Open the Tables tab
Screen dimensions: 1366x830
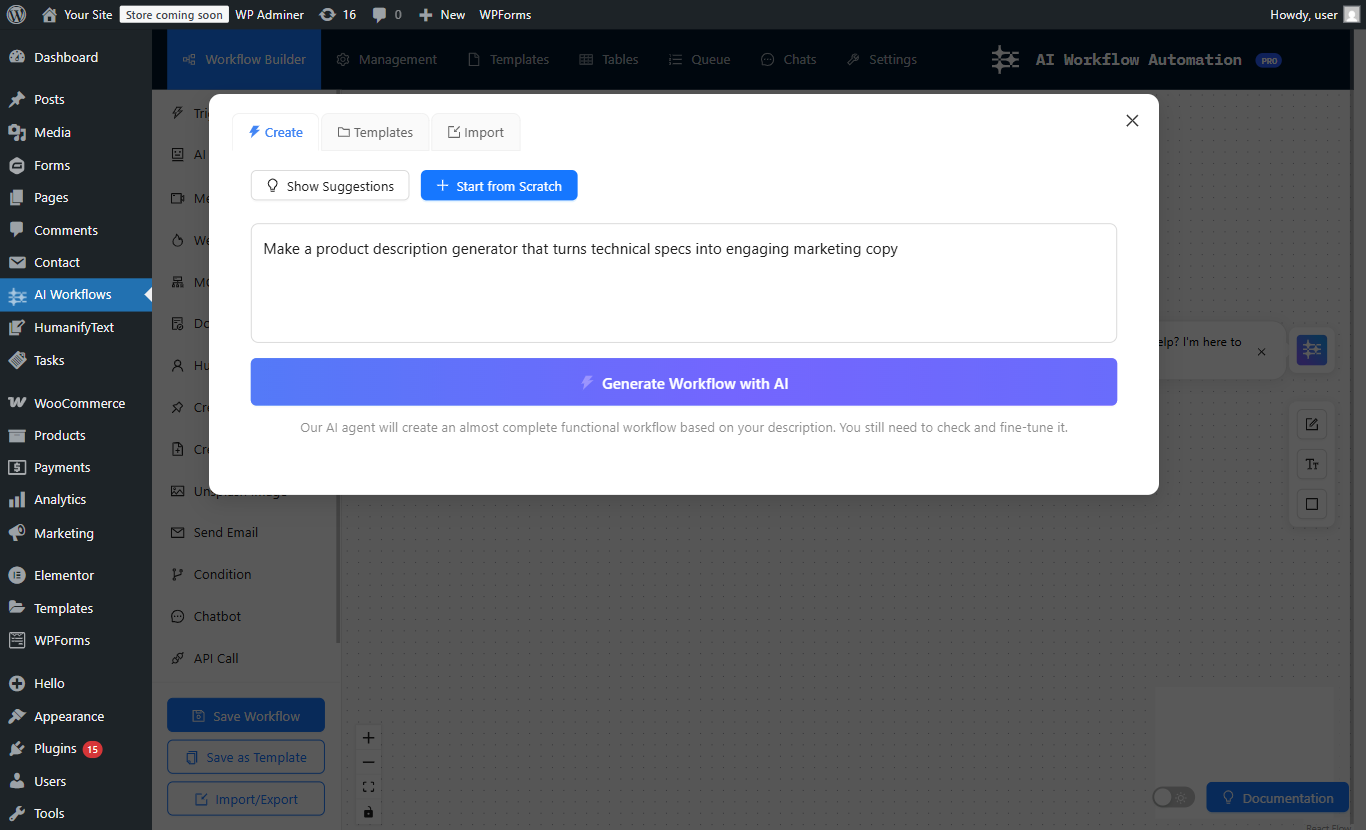(609, 59)
